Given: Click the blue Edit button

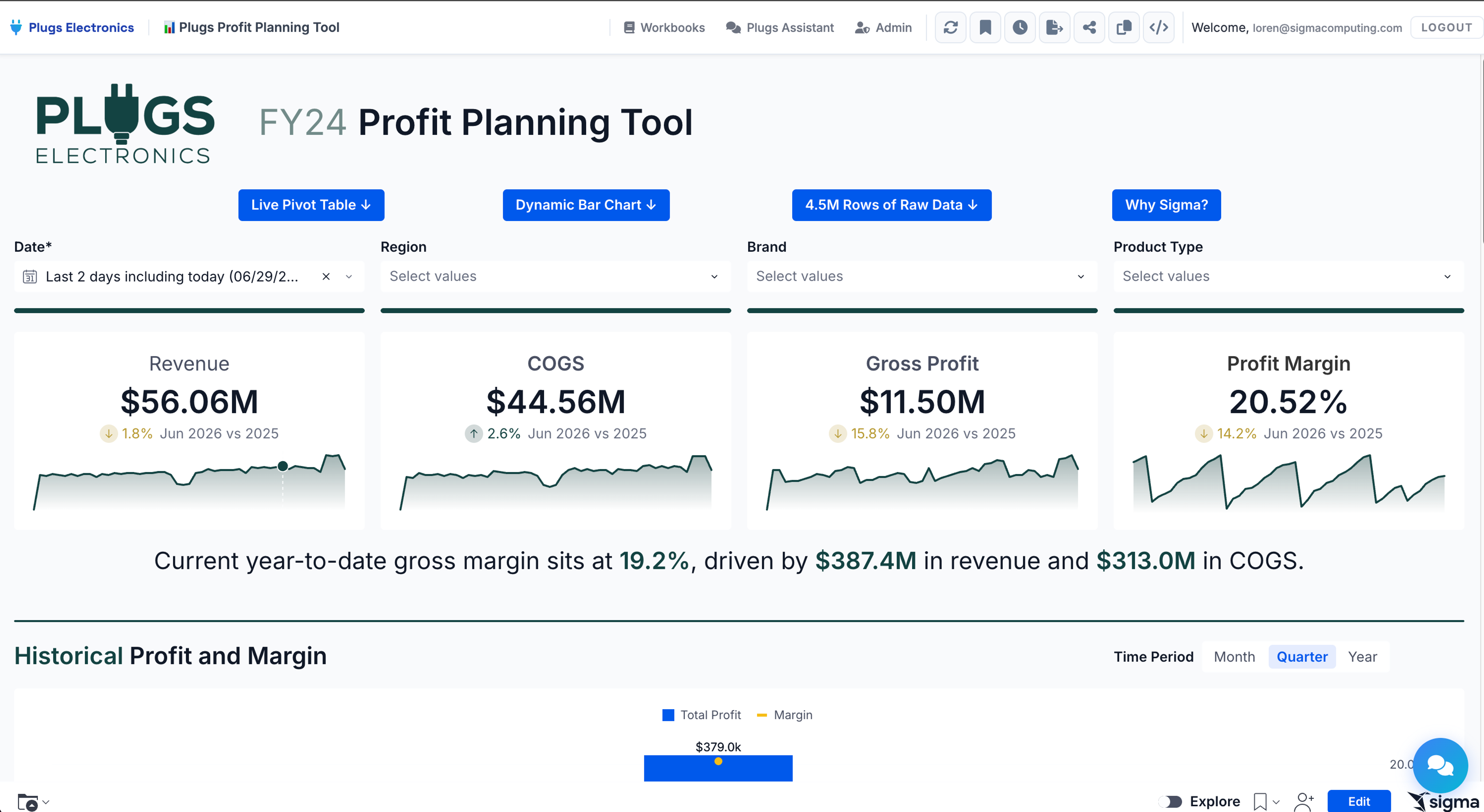Looking at the screenshot, I should click(x=1359, y=801).
